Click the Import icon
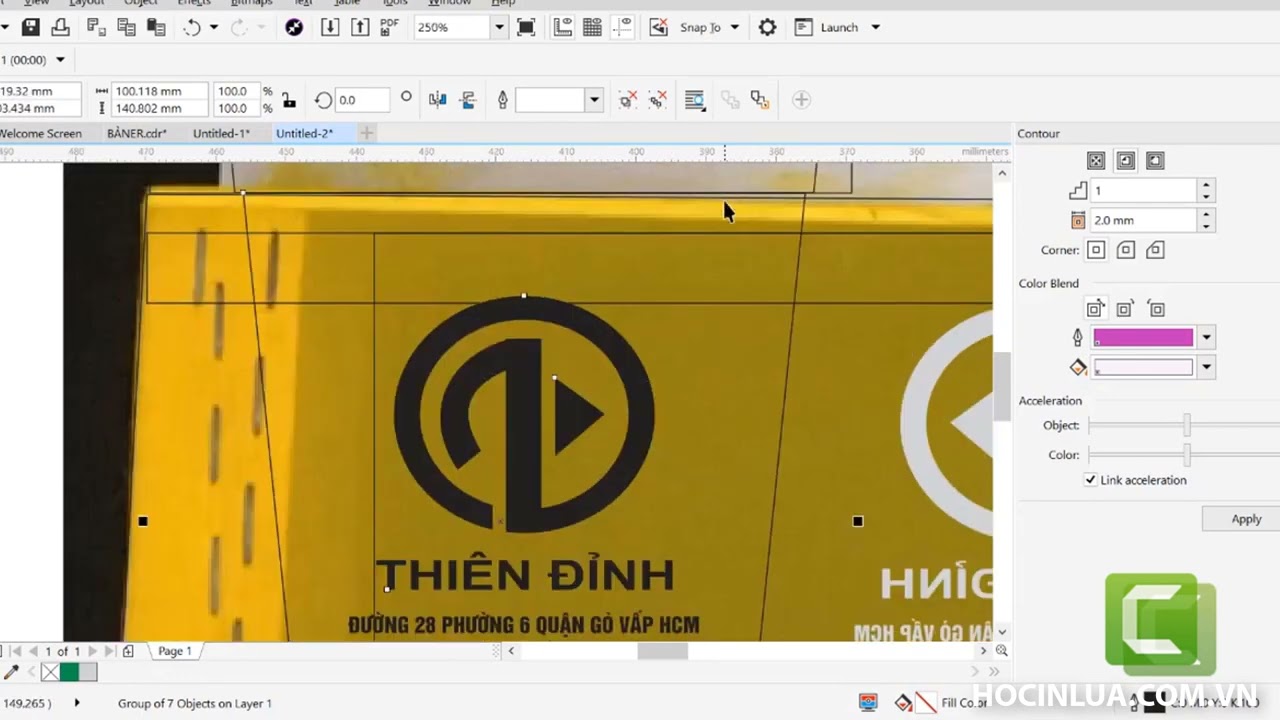The width and height of the screenshot is (1280, 720). point(330,28)
